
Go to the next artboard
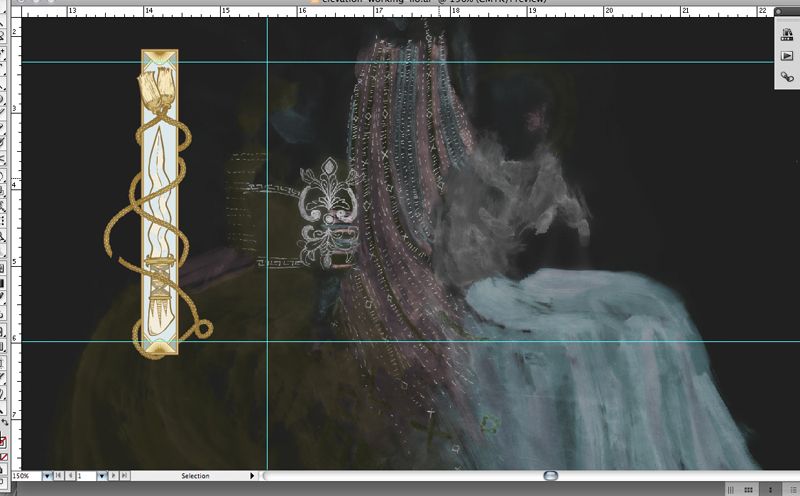(114, 475)
